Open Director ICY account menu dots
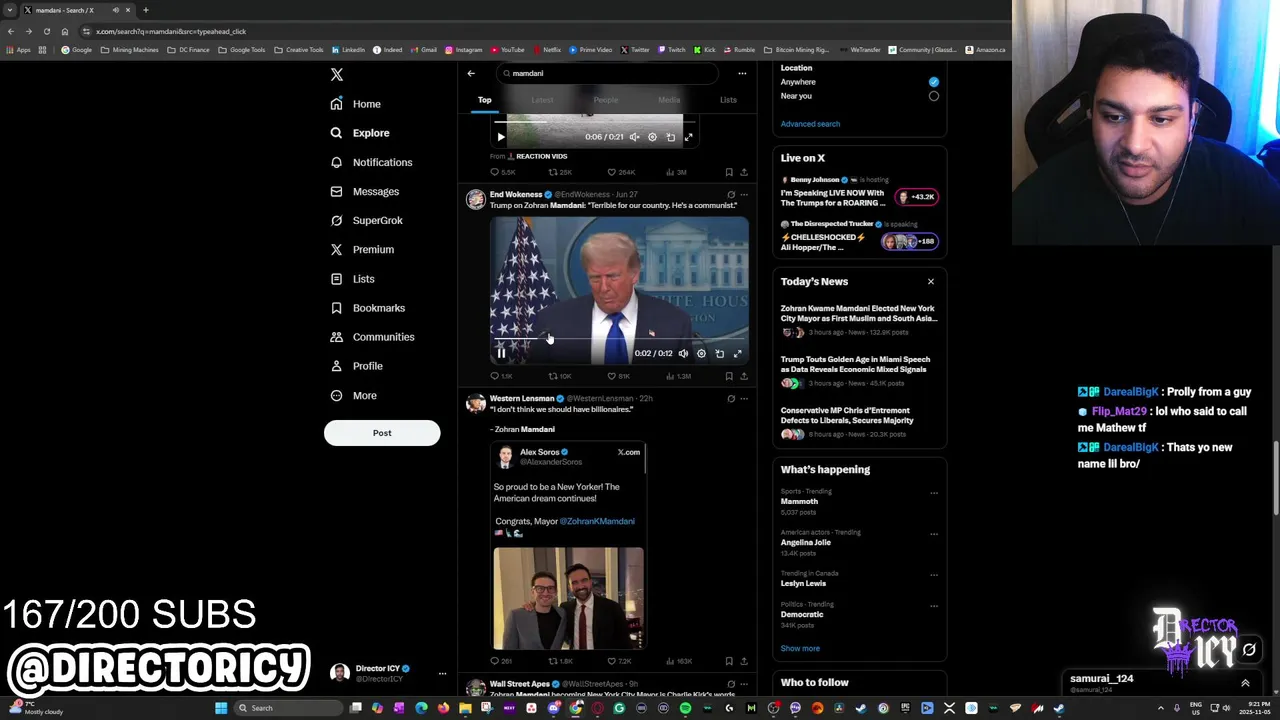This screenshot has width=1280, height=720. coord(442,673)
